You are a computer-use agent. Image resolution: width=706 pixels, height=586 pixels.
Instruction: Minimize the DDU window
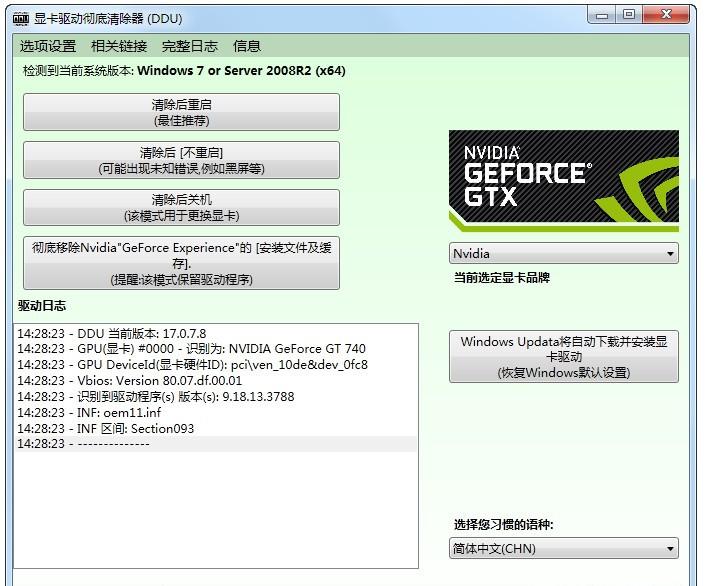[602, 15]
